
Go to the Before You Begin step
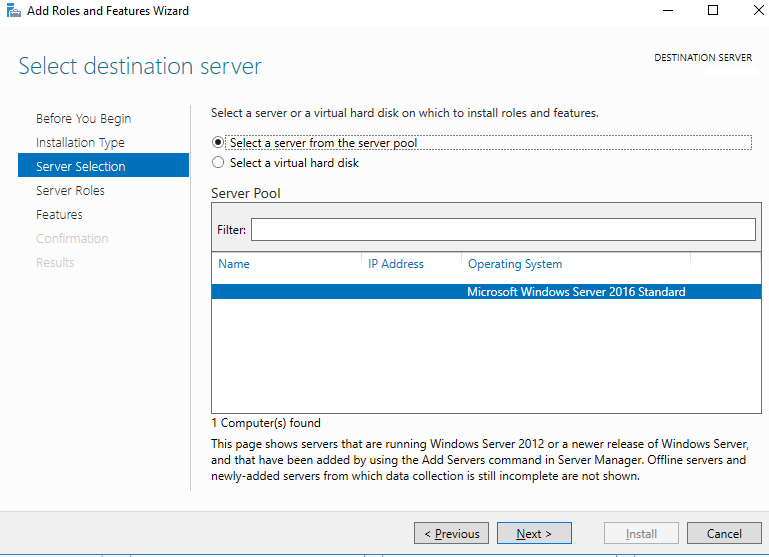(83, 119)
